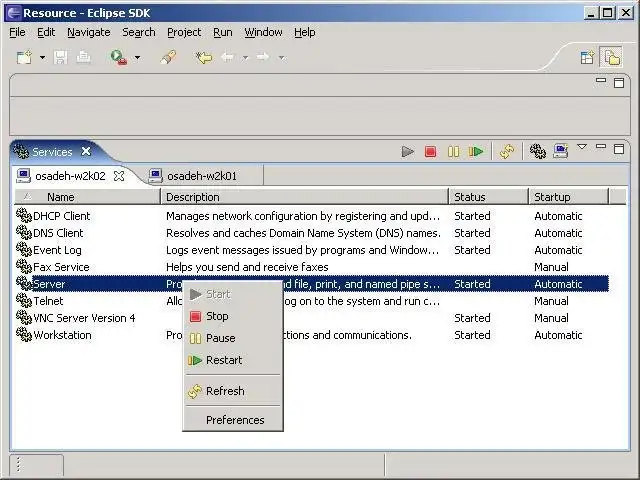Sort by the Status column header
Image resolution: width=640 pixels, height=480 pixels.
tap(489, 197)
